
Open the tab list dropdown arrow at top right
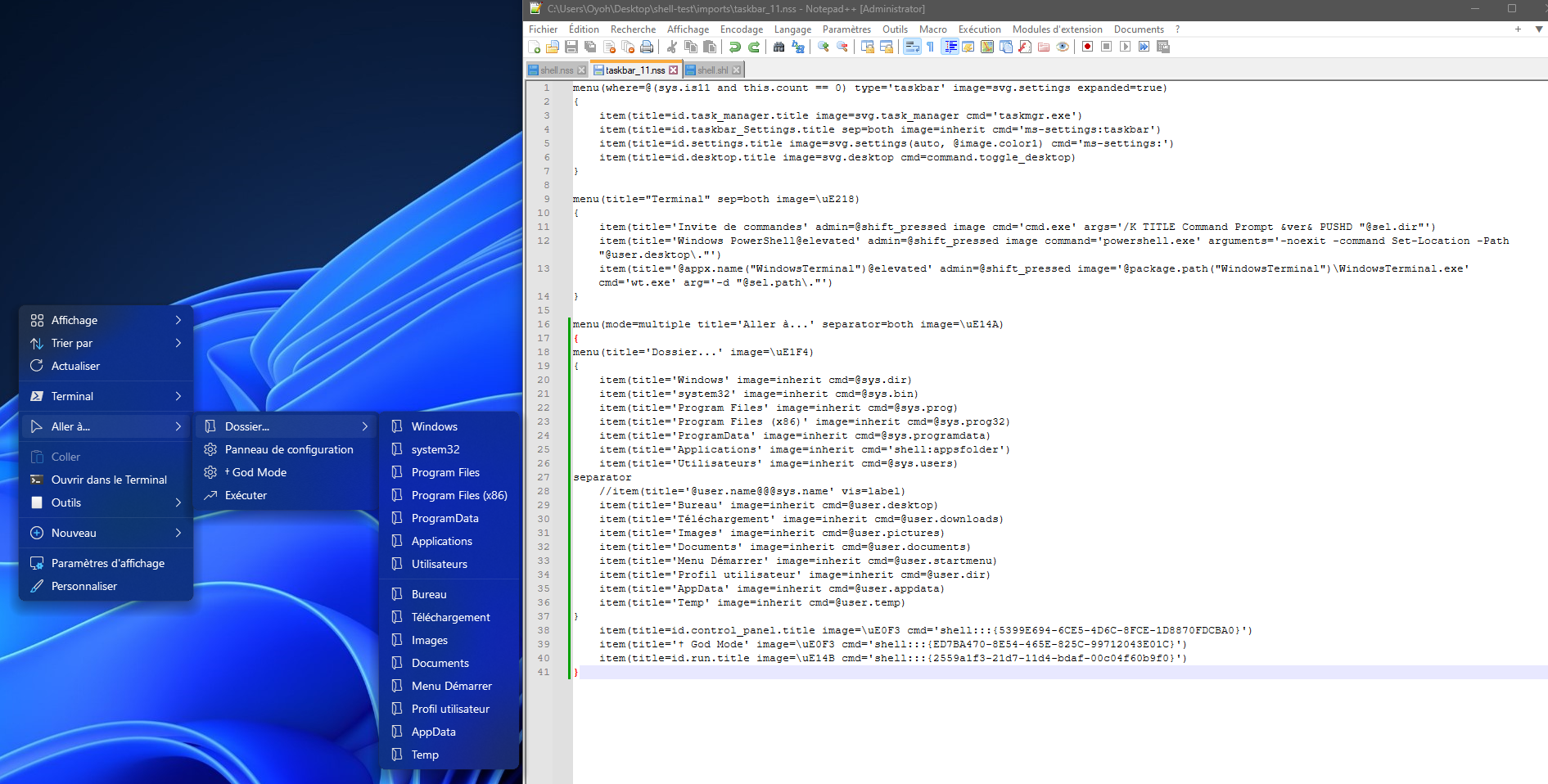click(1537, 29)
